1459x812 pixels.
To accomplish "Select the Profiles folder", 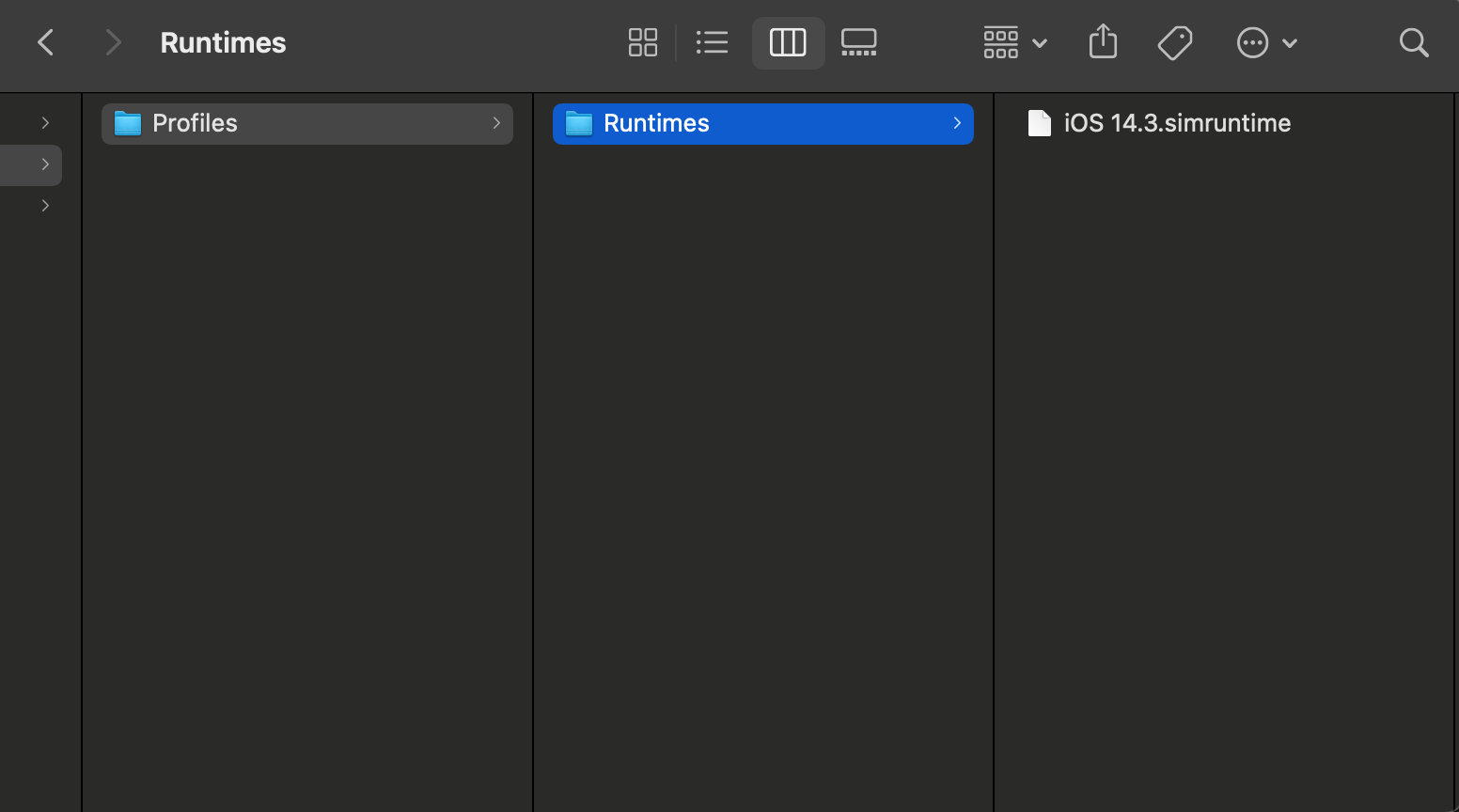I will pos(195,123).
